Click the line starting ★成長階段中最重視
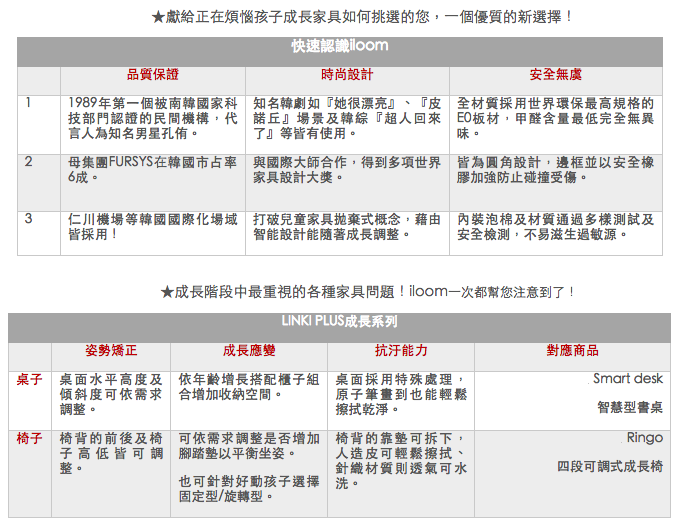The image size is (681, 527). tap(367, 292)
